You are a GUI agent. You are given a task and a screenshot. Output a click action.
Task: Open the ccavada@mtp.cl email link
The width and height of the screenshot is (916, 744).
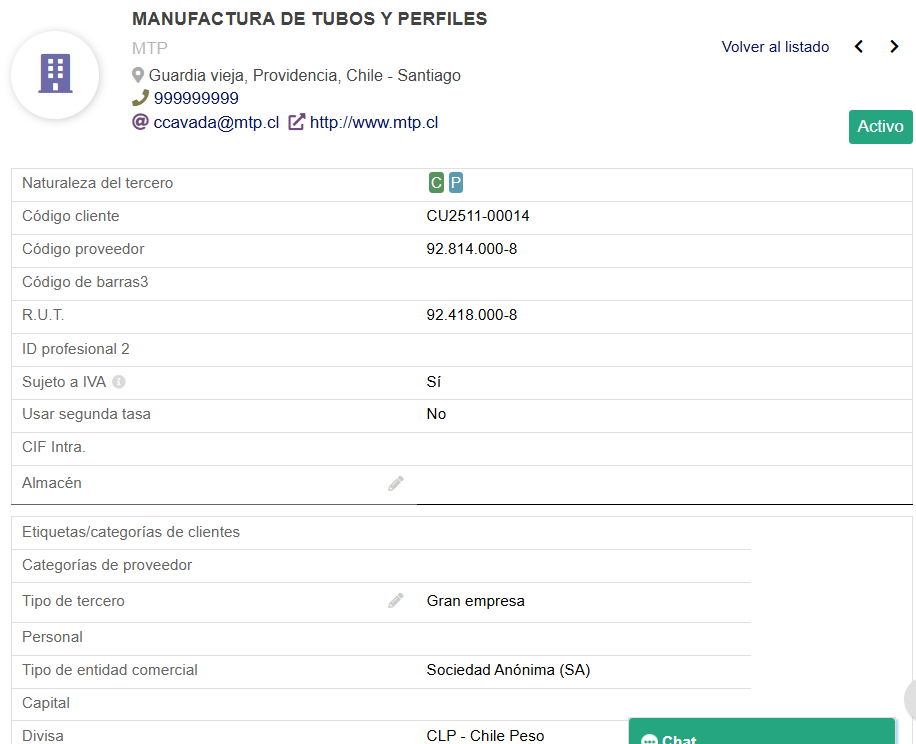(x=216, y=122)
